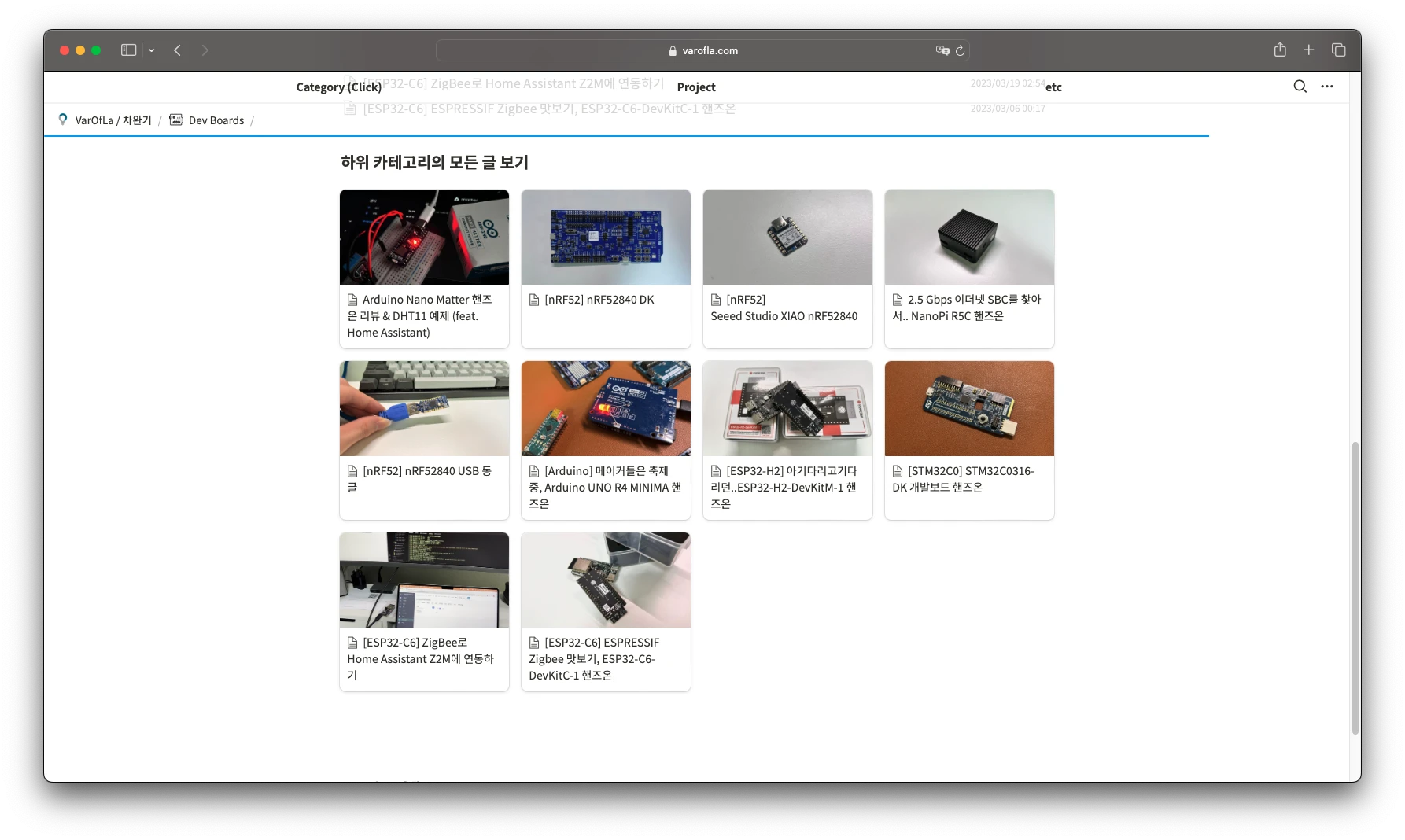Open the Arduino Nano Matter post thumbnail
Viewport: 1405px width, 840px height.
coord(424,237)
